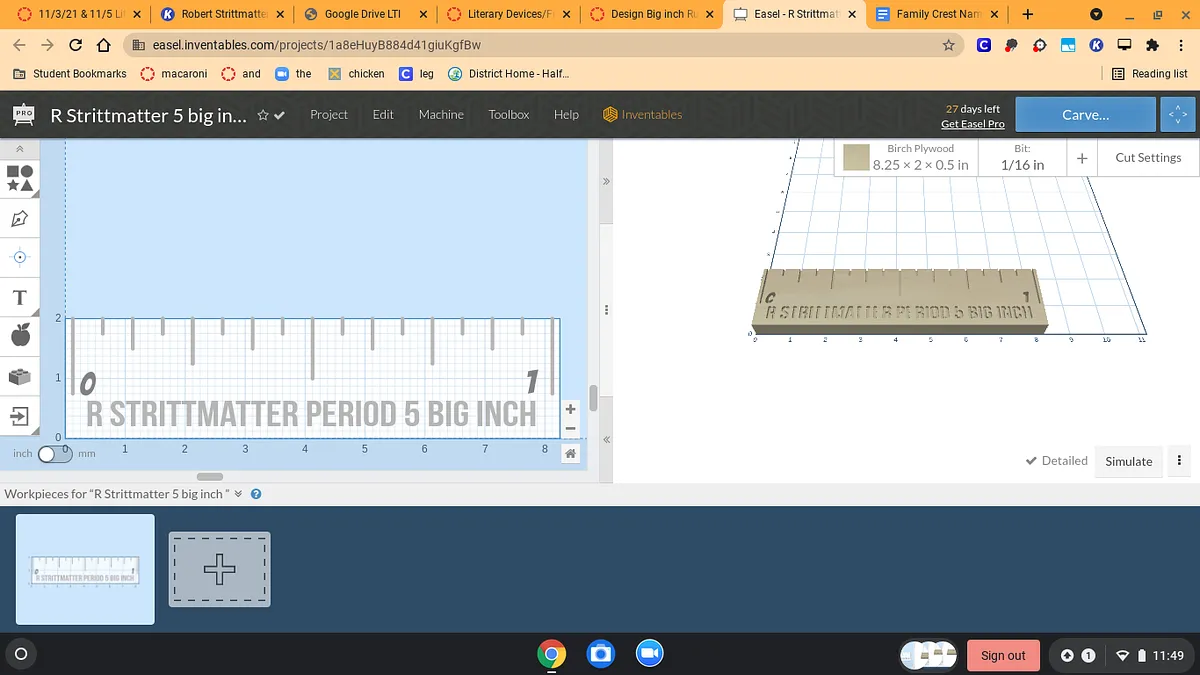Open the shapes tool in left toolbar

click(20, 178)
